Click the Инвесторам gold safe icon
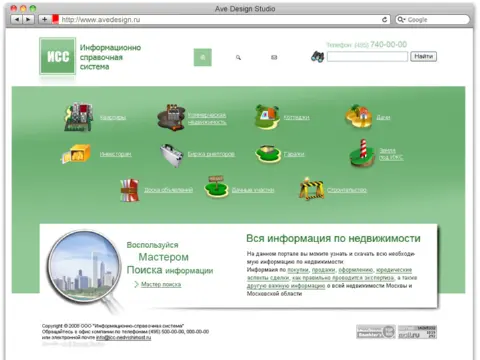This screenshot has width=480, height=360. [76, 154]
